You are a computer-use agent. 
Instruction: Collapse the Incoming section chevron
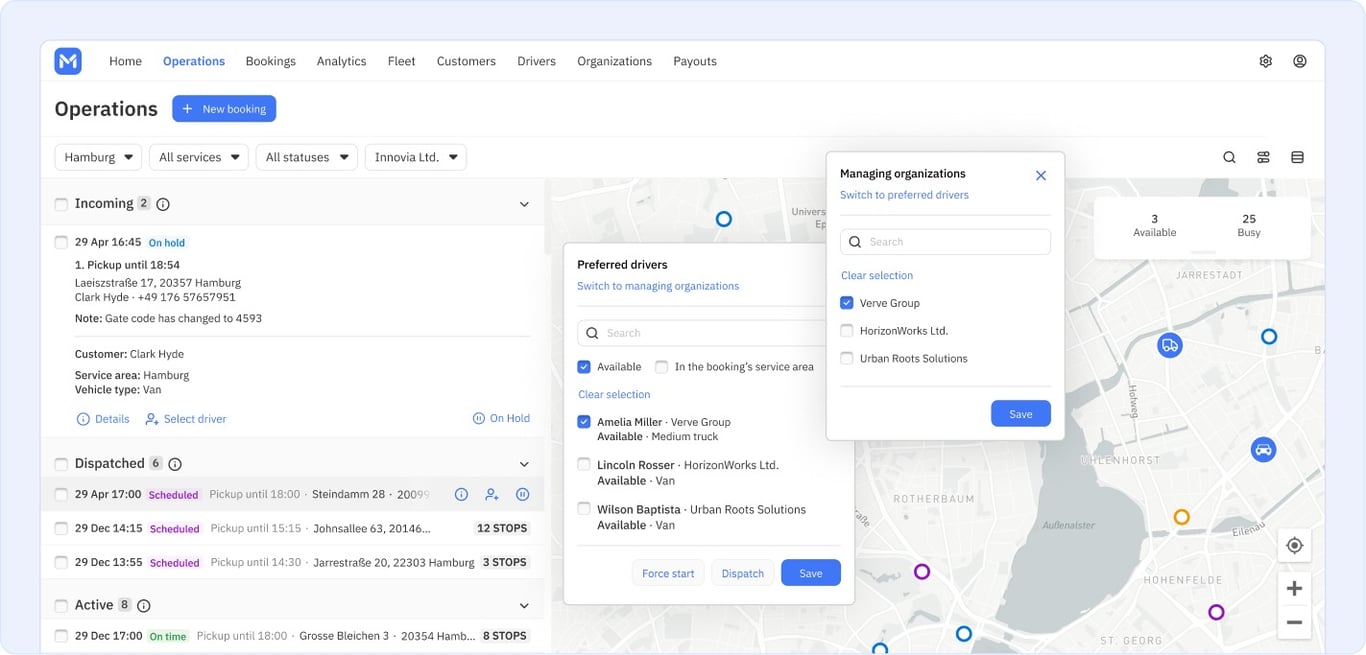[x=524, y=204]
